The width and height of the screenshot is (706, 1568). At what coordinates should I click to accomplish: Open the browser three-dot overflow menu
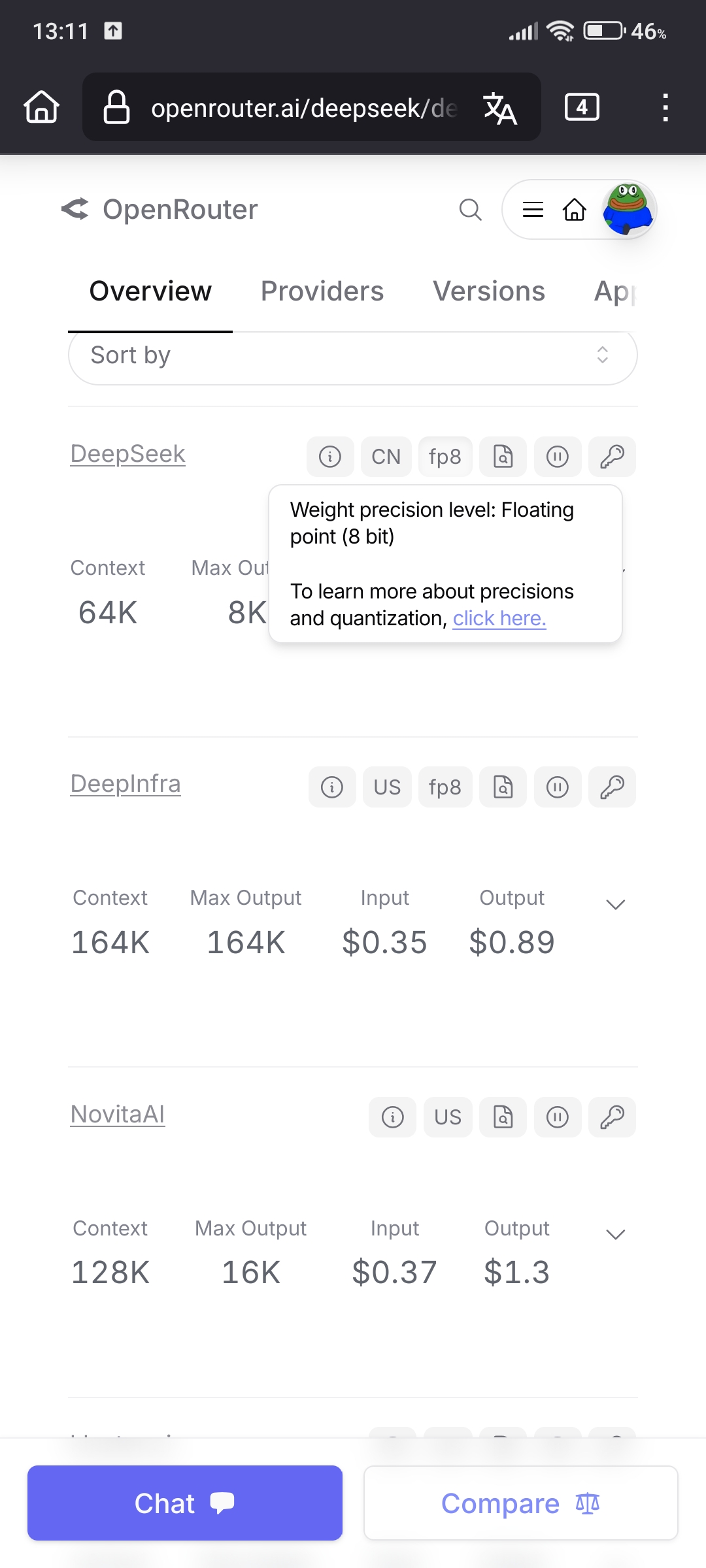665,107
